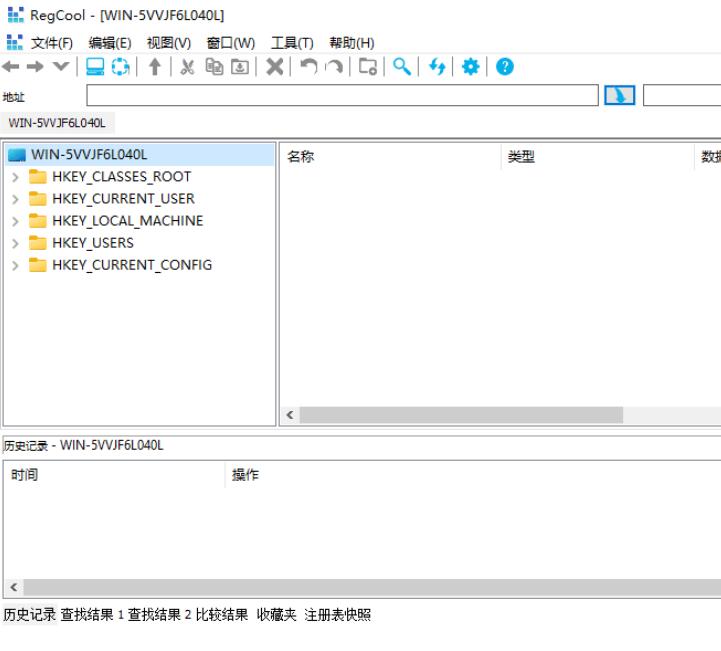Click the go button beside address bar
Viewport: 721px width, 651px height.
(619, 95)
